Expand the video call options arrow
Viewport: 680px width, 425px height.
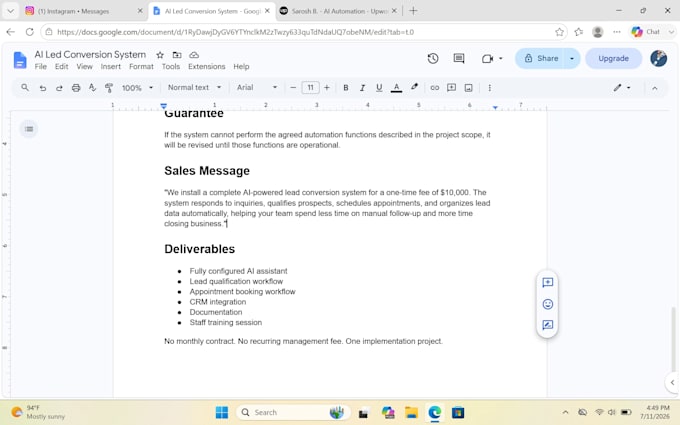point(500,59)
